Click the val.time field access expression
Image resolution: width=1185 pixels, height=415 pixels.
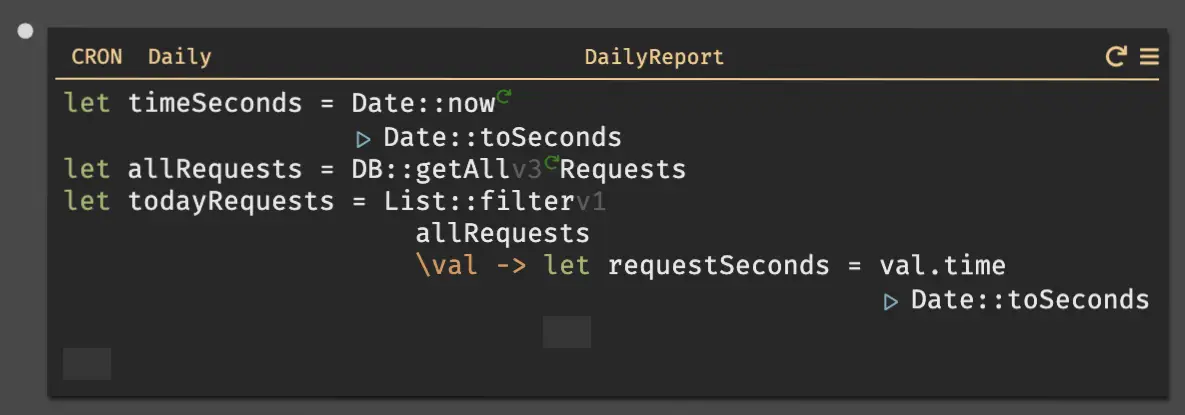tap(942, 266)
